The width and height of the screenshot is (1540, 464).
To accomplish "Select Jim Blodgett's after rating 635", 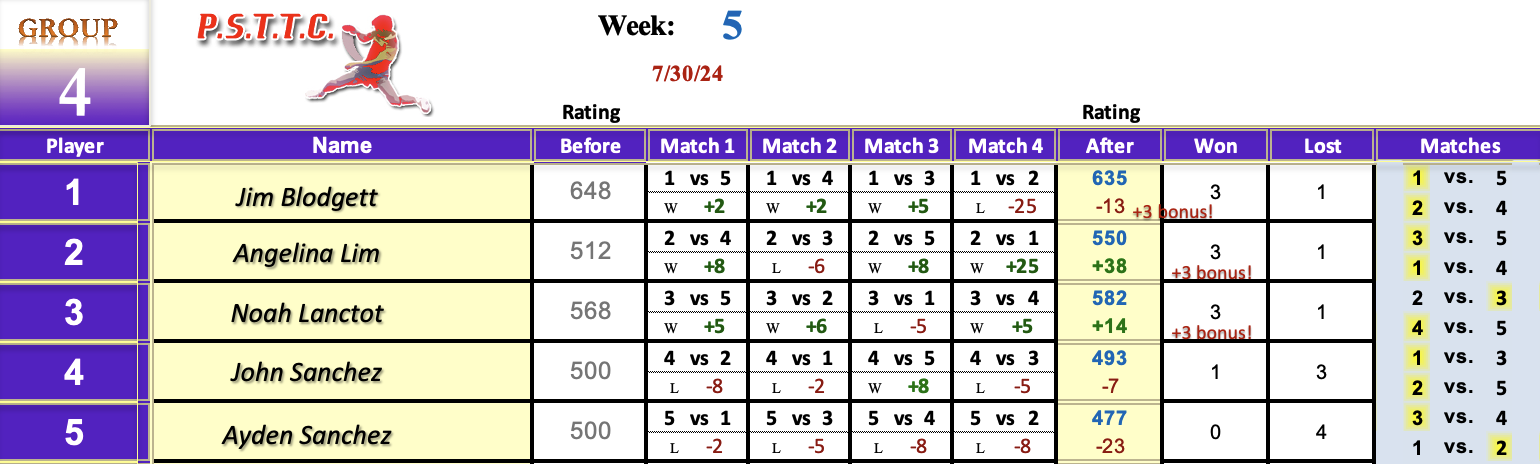I will (1110, 178).
